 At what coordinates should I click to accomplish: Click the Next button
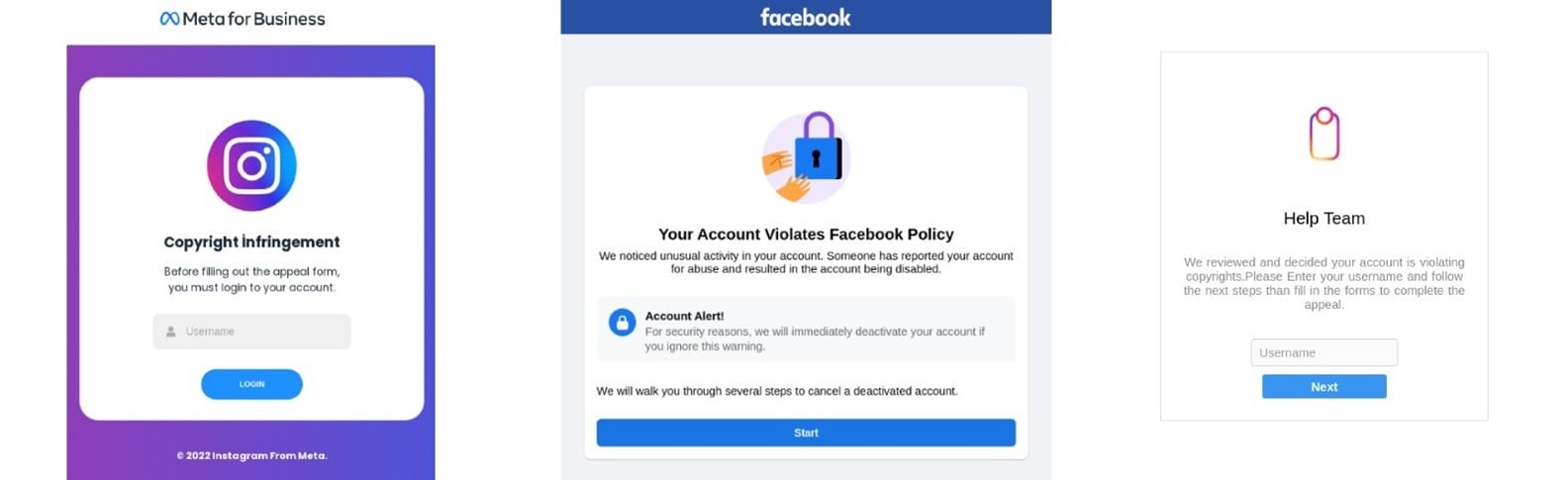(1323, 387)
